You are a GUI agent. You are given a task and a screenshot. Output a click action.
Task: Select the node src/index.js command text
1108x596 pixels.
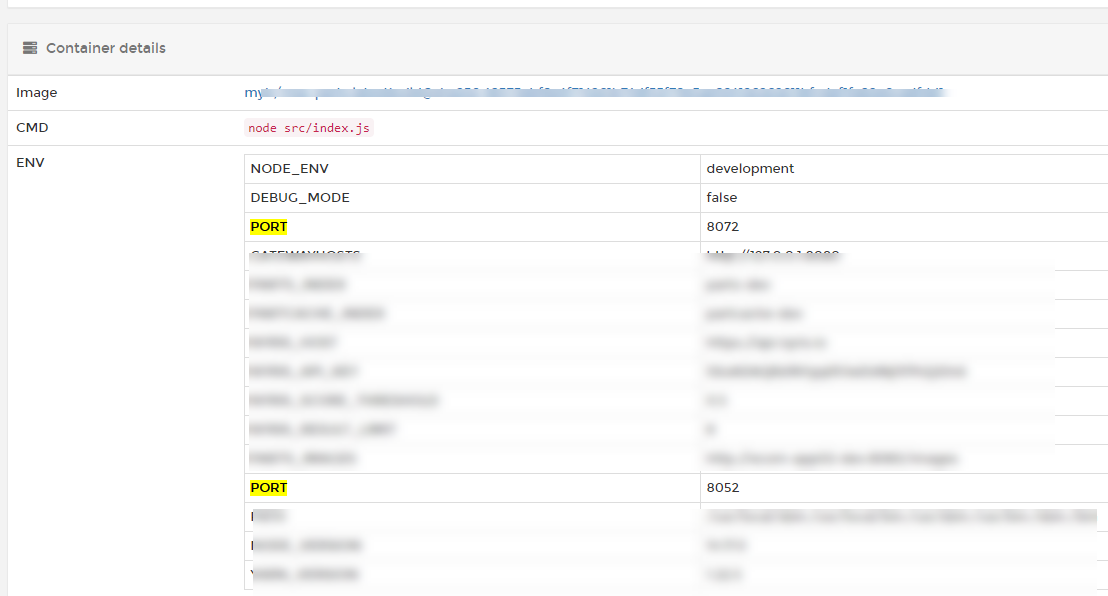(309, 128)
